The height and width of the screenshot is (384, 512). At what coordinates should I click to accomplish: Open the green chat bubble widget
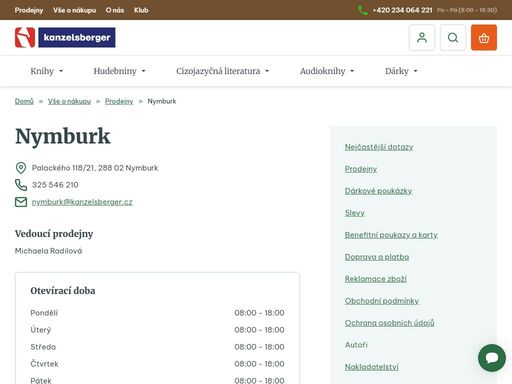click(492, 358)
